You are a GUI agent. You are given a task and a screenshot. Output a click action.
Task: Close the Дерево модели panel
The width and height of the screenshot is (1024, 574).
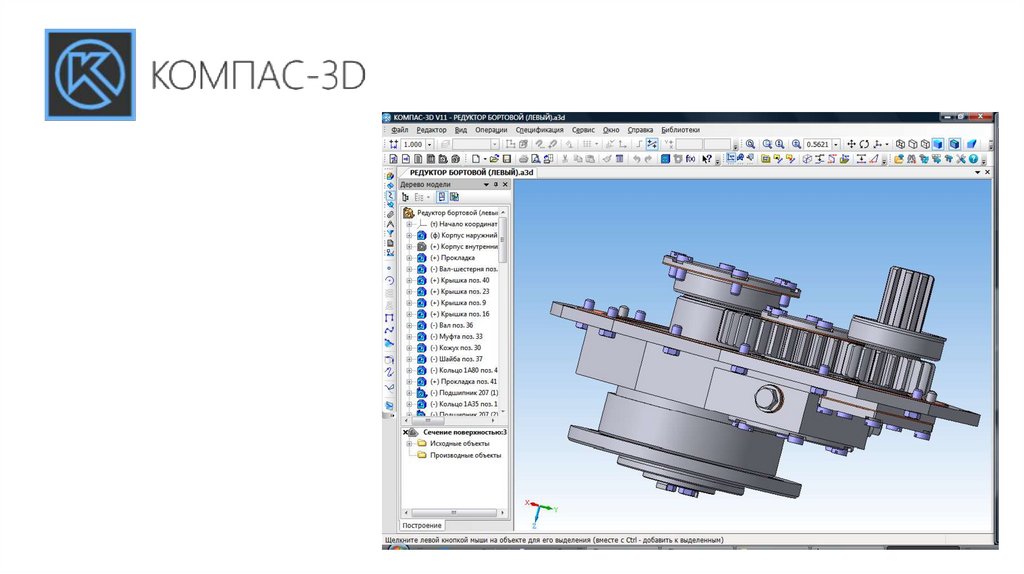point(505,185)
